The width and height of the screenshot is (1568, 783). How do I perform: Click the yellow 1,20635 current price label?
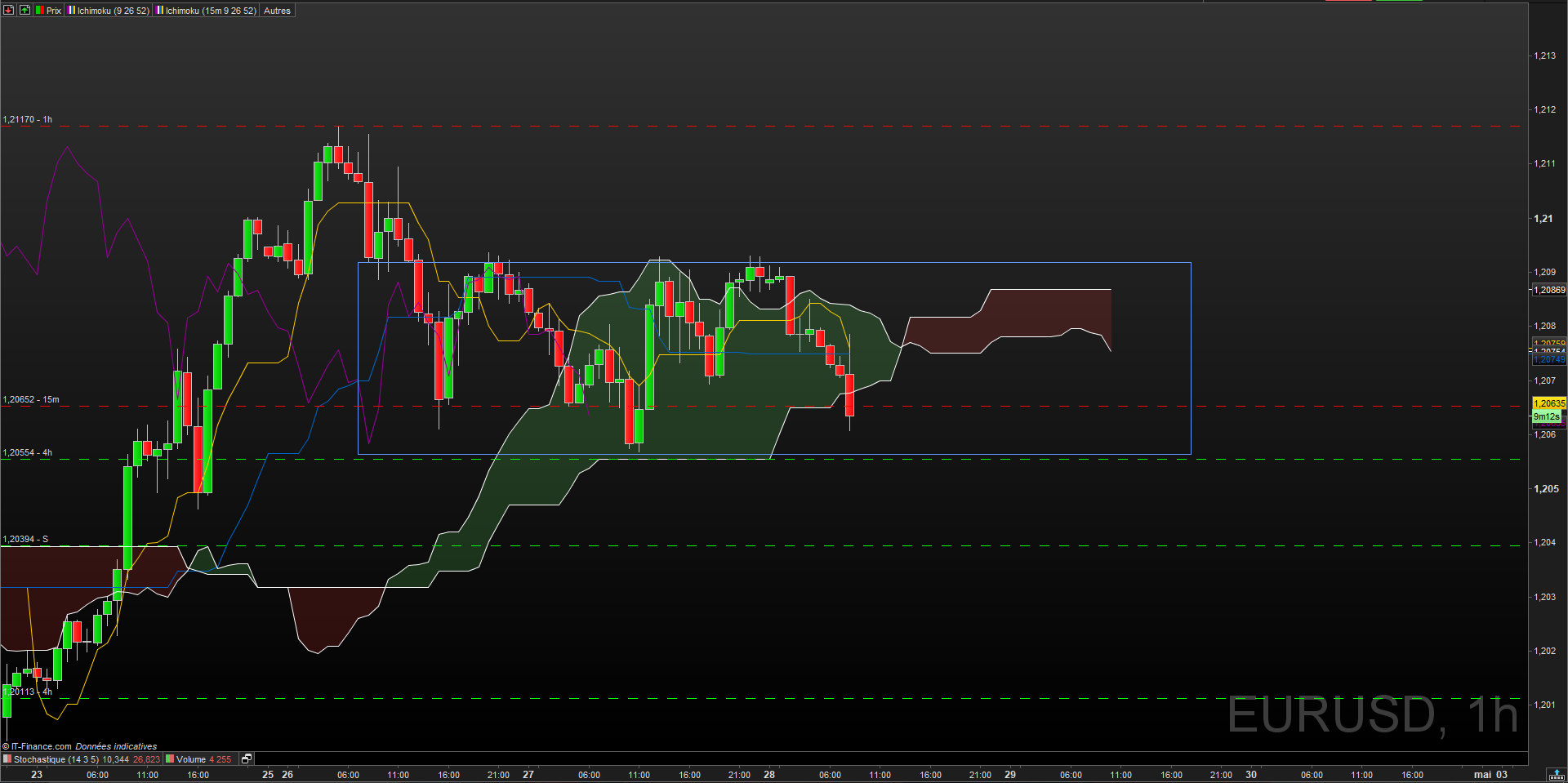(x=1549, y=403)
